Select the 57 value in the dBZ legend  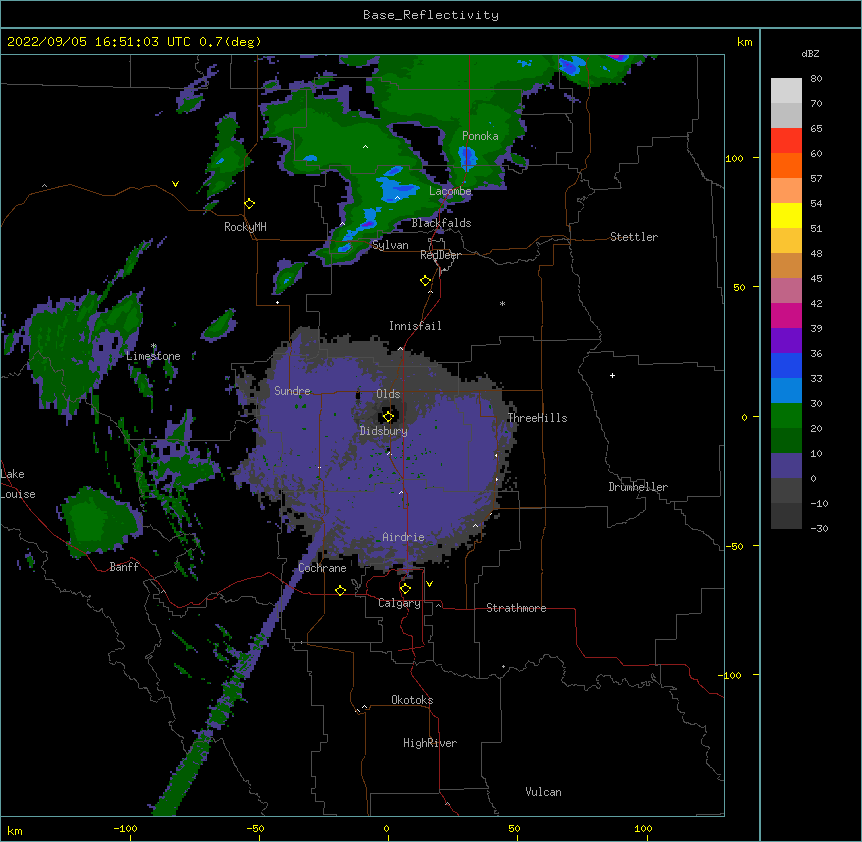pyautogui.click(x=816, y=179)
